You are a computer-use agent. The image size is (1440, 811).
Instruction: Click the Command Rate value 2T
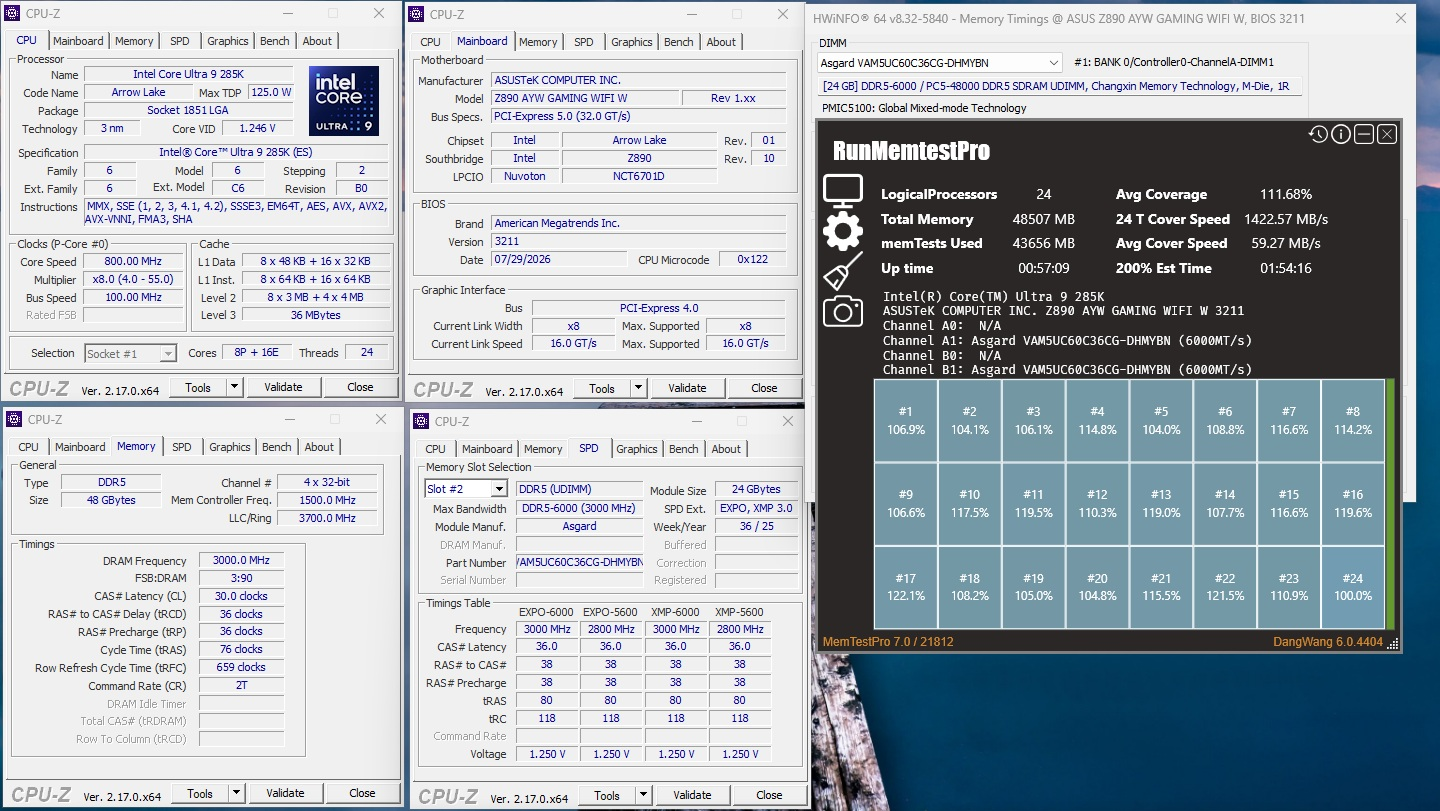point(241,685)
